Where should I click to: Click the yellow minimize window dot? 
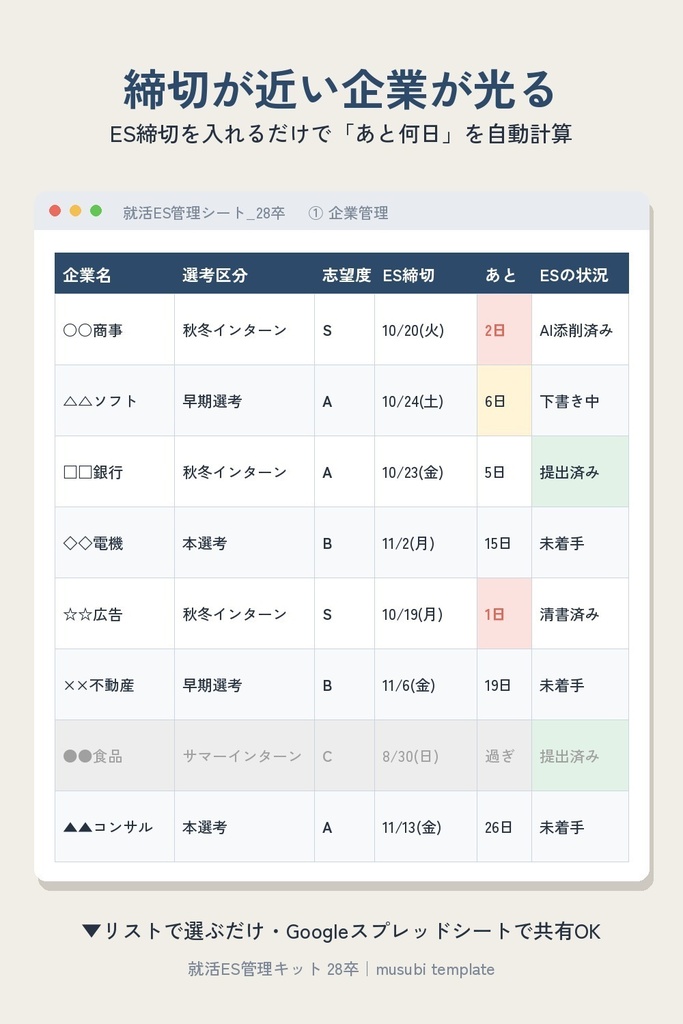point(75,210)
